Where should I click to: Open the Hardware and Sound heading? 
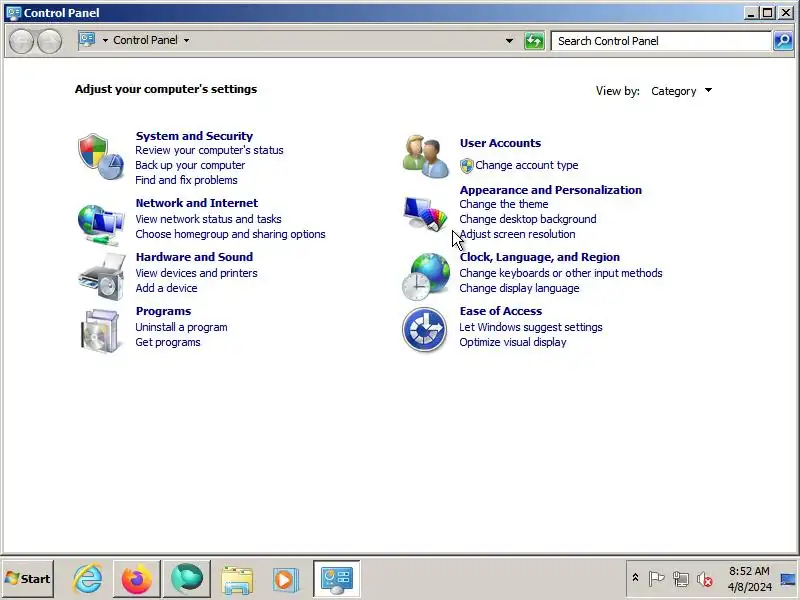[194, 257]
